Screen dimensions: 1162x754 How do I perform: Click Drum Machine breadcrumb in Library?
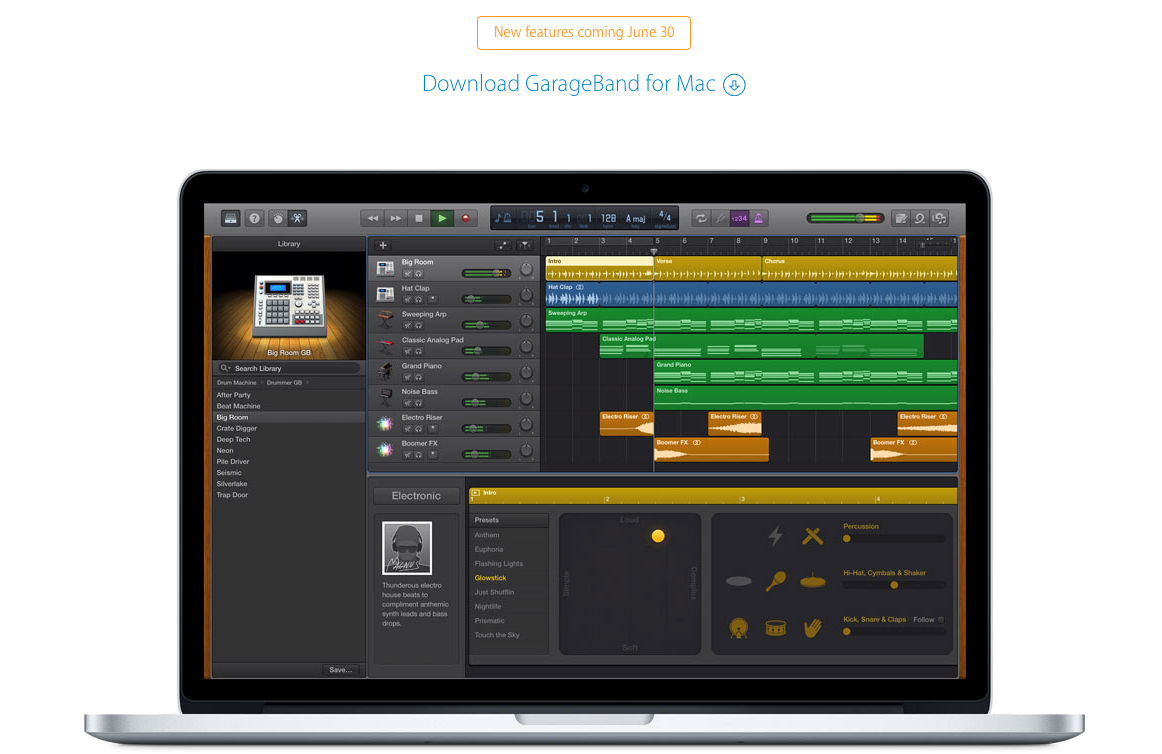236,383
